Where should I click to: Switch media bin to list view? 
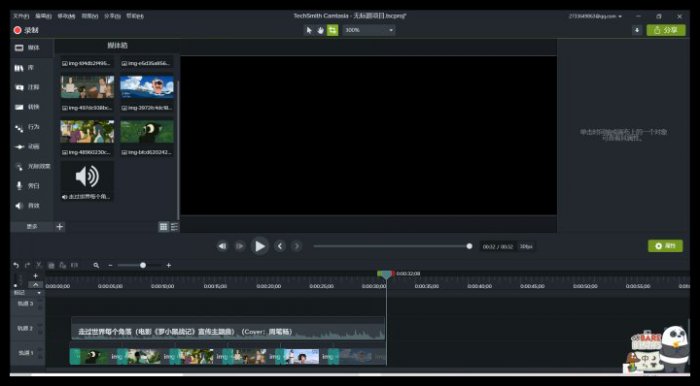[175, 227]
